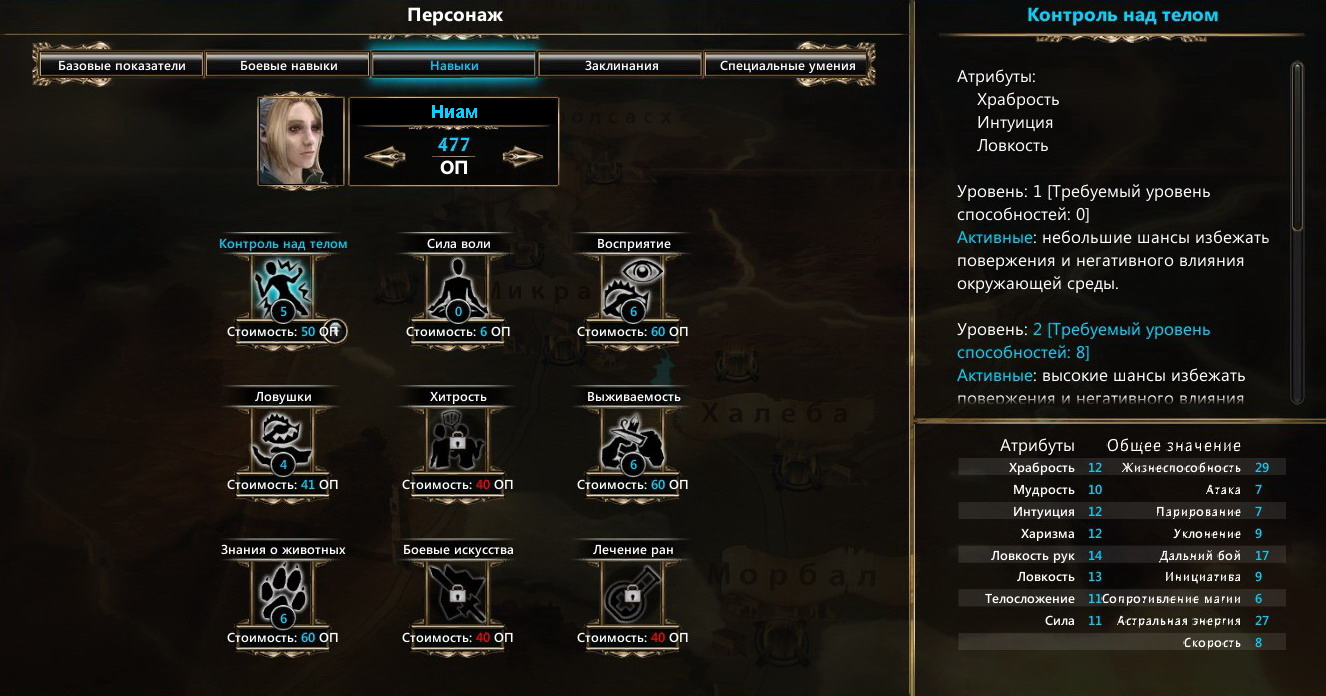Select the locked Боевые искусства skill icon
The image size is (1326, 696).
[458, 593]
